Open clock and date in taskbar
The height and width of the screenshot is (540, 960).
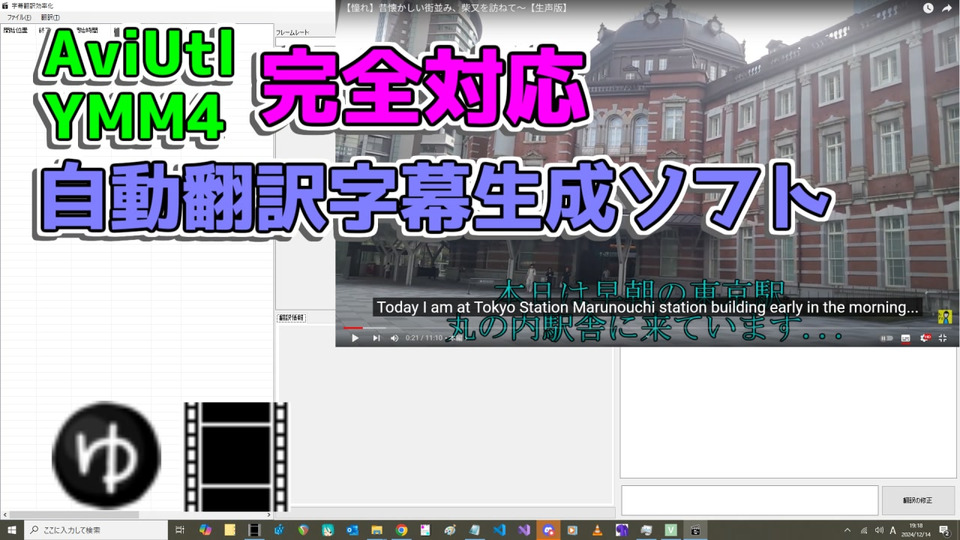point(916,530)
